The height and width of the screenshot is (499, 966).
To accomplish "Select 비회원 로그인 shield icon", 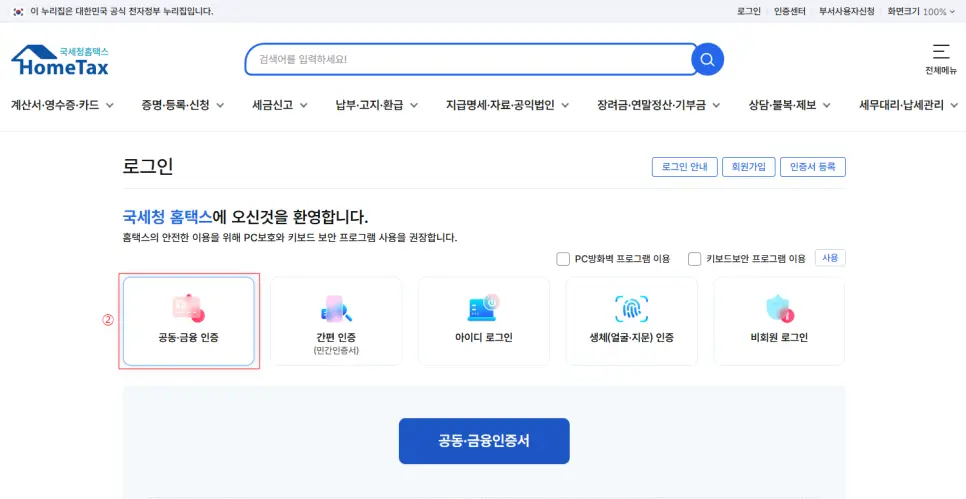I will pos(778,308).
